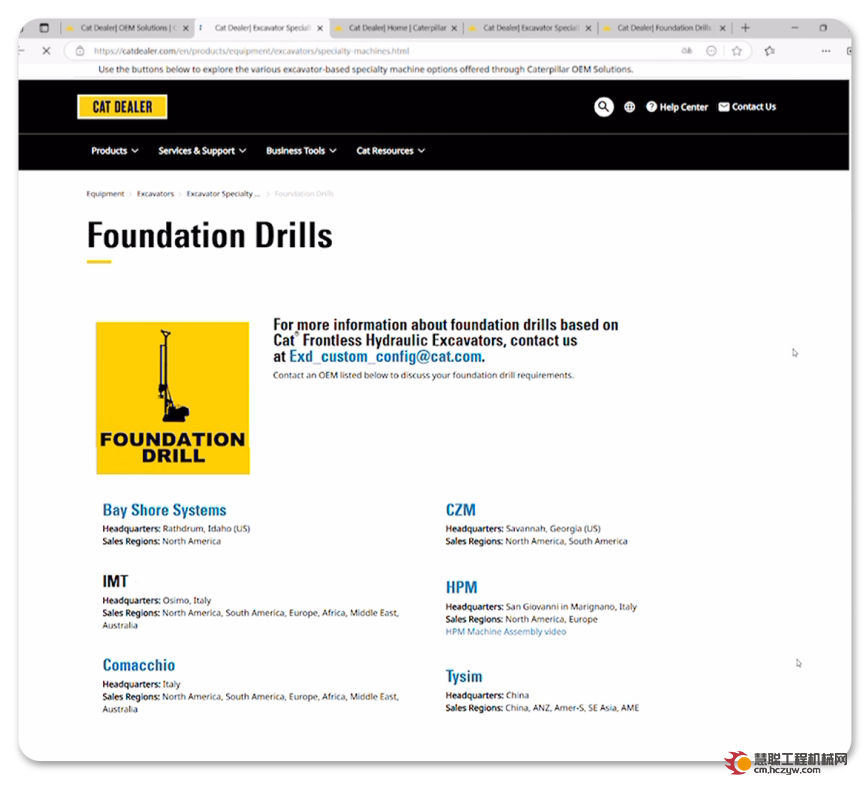Click the Contact Us envelope icon

pyautogui.click(x=724, y=107)
